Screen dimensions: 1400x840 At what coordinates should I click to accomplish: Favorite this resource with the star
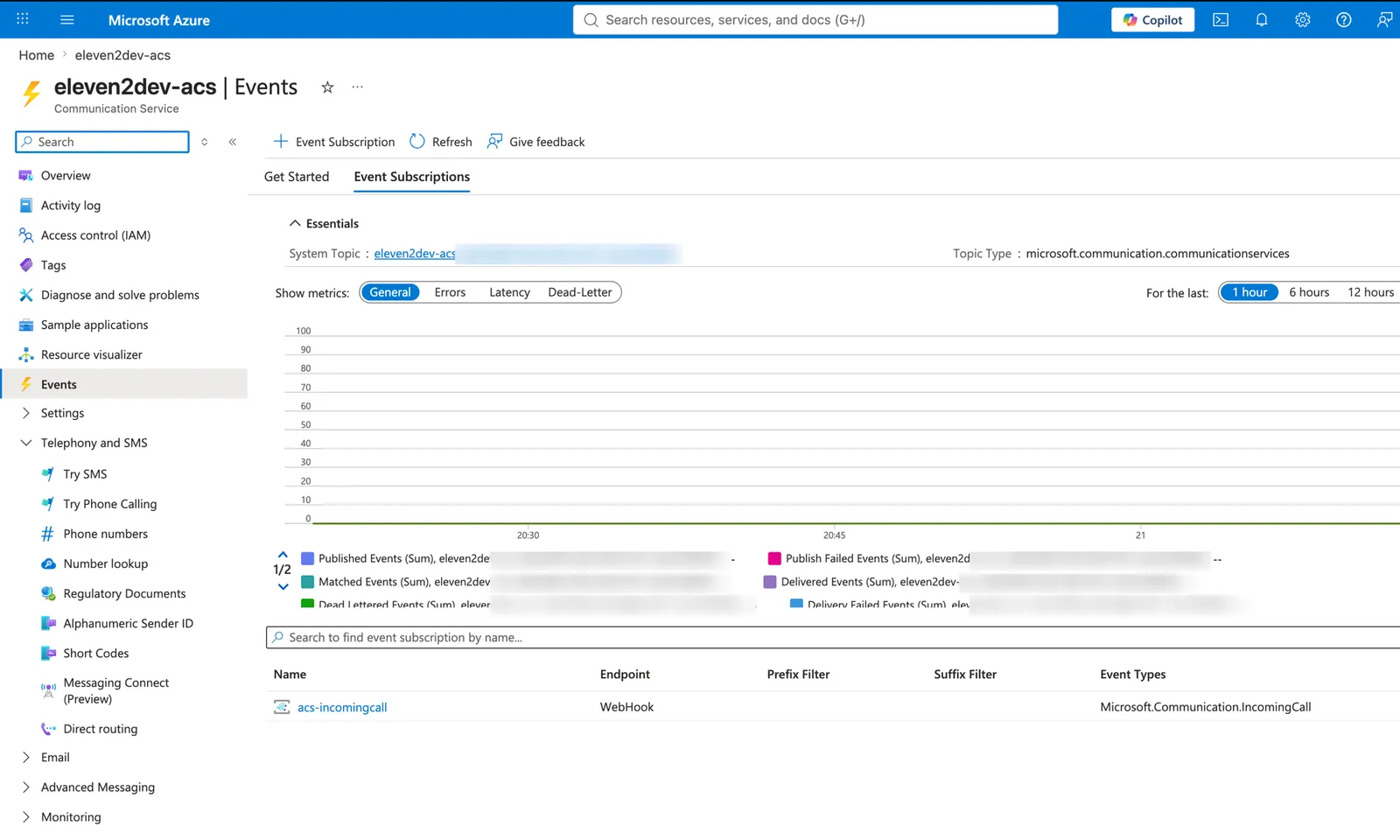(x=327, y=87)
